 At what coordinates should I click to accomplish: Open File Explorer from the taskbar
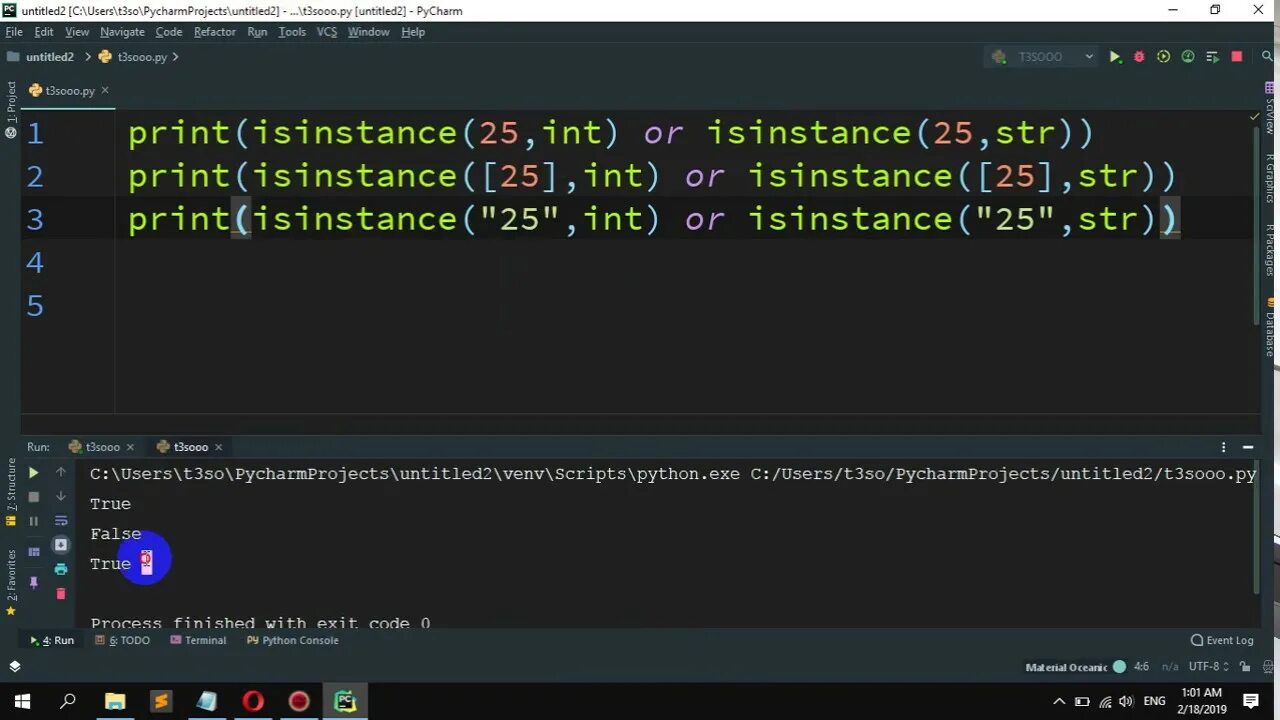click(x=115, y=701)
